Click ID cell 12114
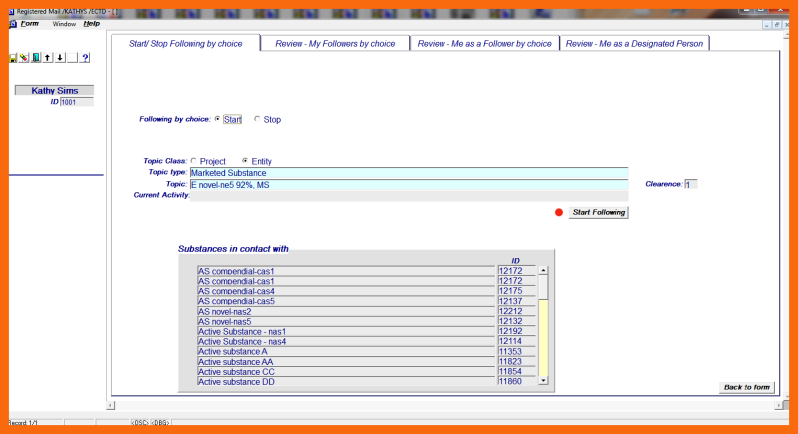The height and width of the screenshot is (434, 798). click(x=517, y=341)
